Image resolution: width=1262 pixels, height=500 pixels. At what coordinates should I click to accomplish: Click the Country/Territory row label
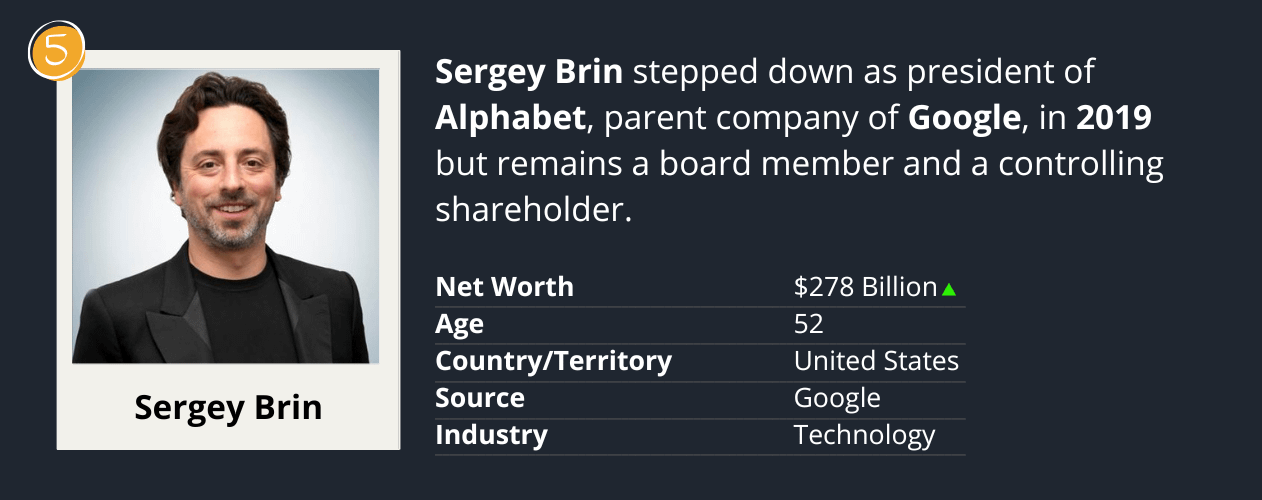[x=553, y=361]
